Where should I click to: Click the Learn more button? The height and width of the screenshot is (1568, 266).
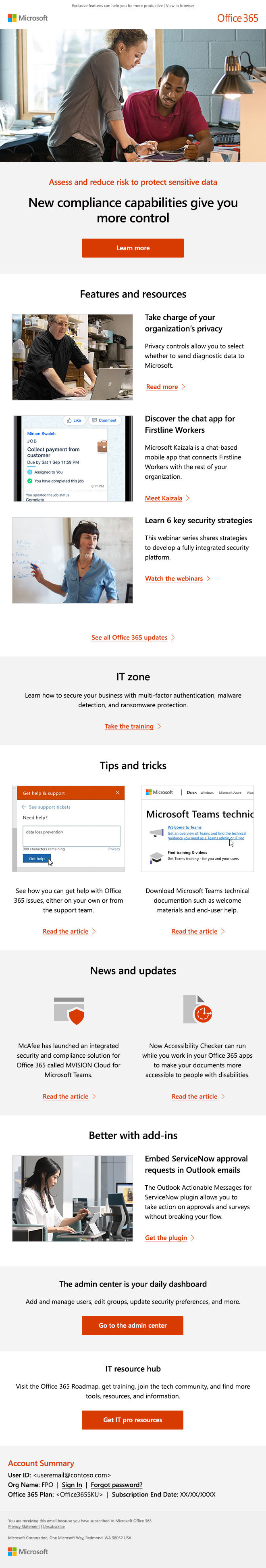133,248
